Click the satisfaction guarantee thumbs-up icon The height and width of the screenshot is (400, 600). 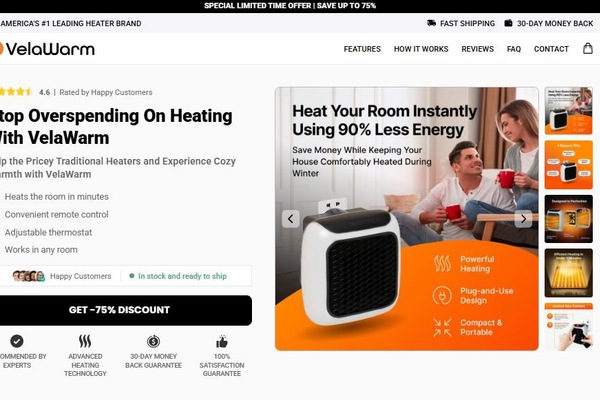[222, 341]
